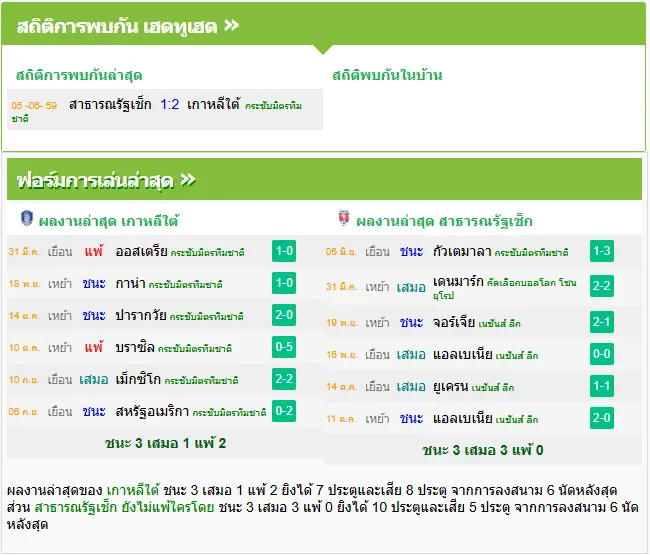650x555 pixels.
Task: Click the 2-1 score badge for จอร์เจีย
Action: point(601,322)
